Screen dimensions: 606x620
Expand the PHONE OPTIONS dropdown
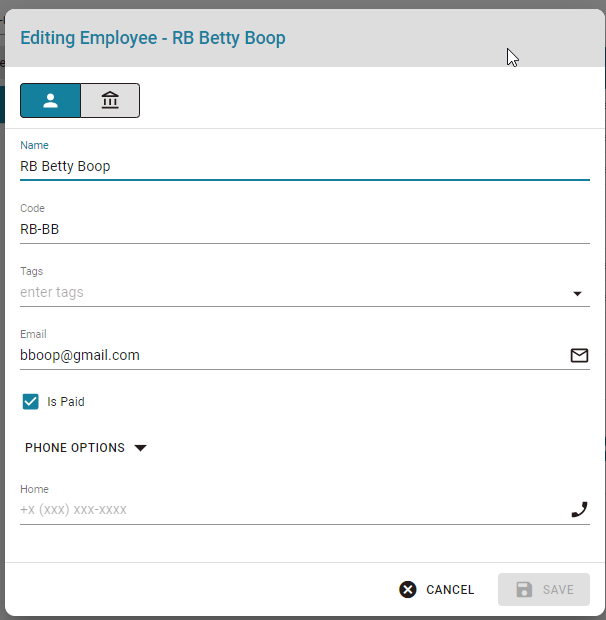(86, 448)
